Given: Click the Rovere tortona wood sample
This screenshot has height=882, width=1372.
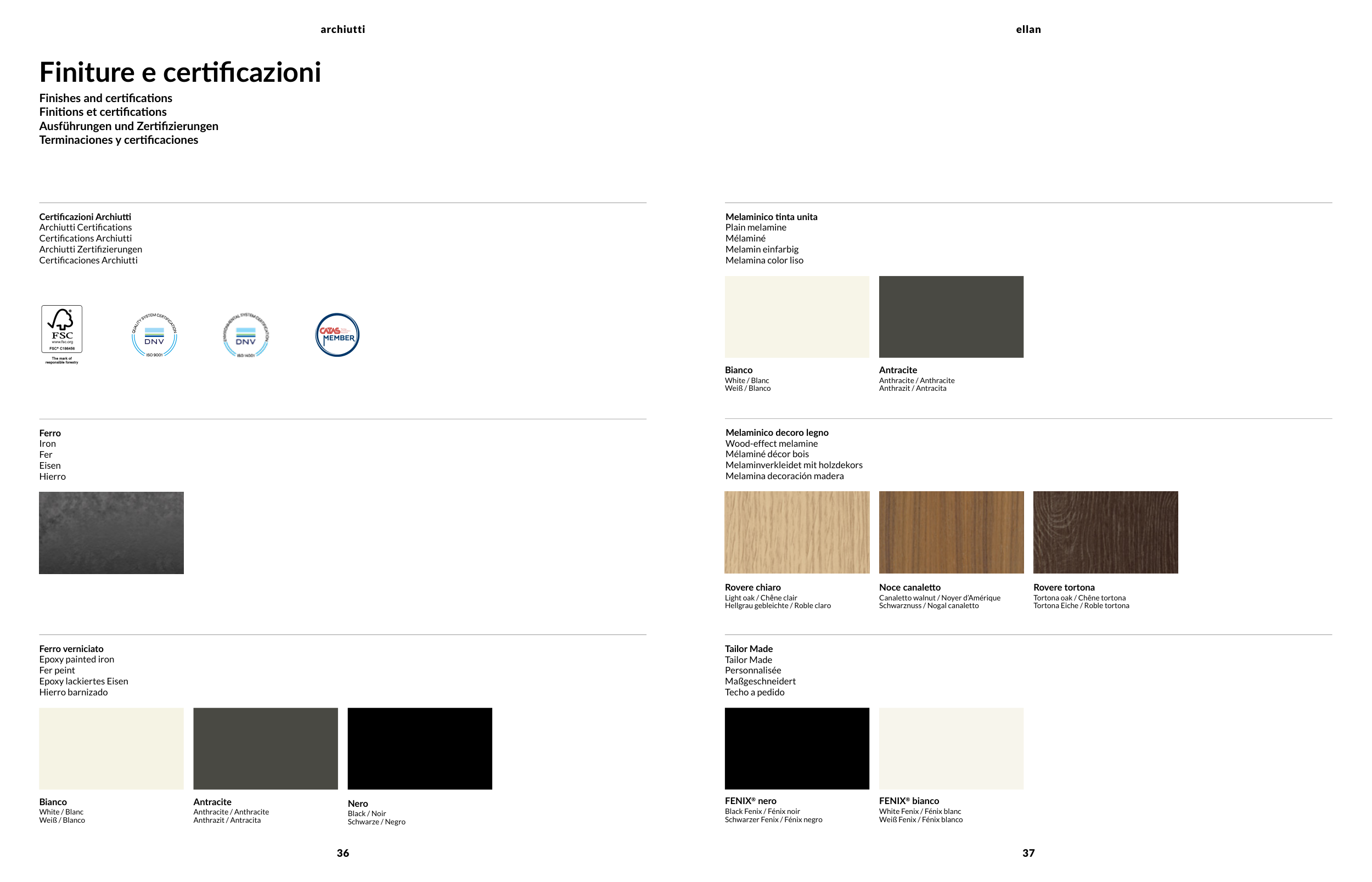Looking at the screenshot, I should coord(1105,532).
